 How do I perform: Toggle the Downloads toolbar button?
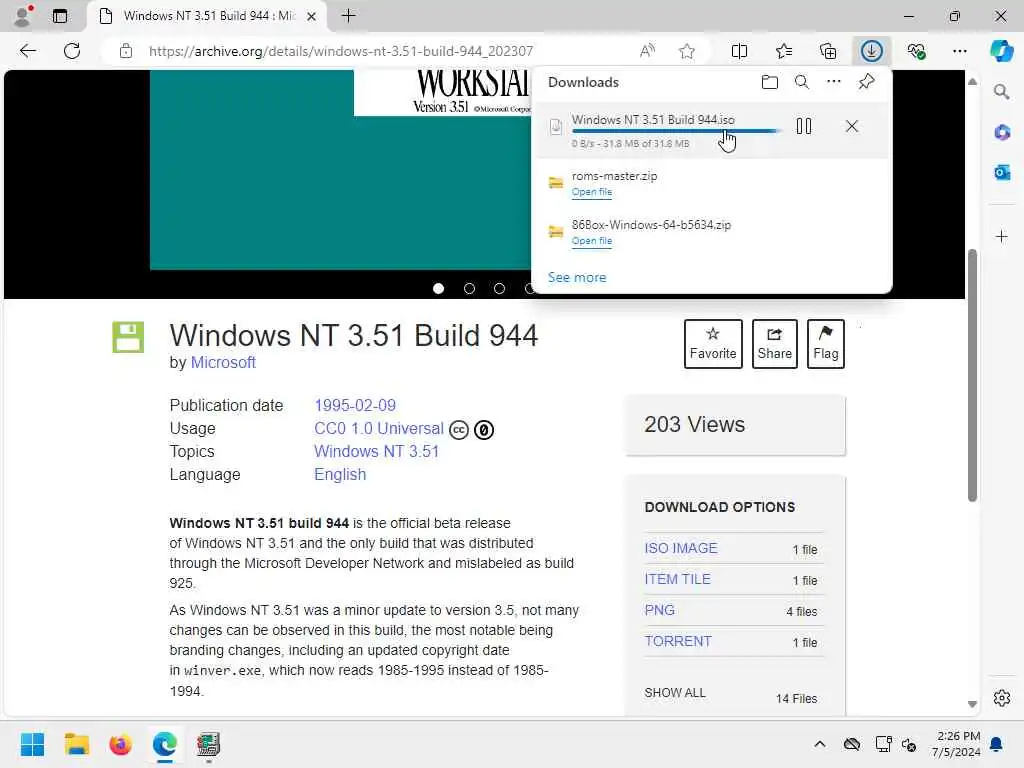click(872, 51)
